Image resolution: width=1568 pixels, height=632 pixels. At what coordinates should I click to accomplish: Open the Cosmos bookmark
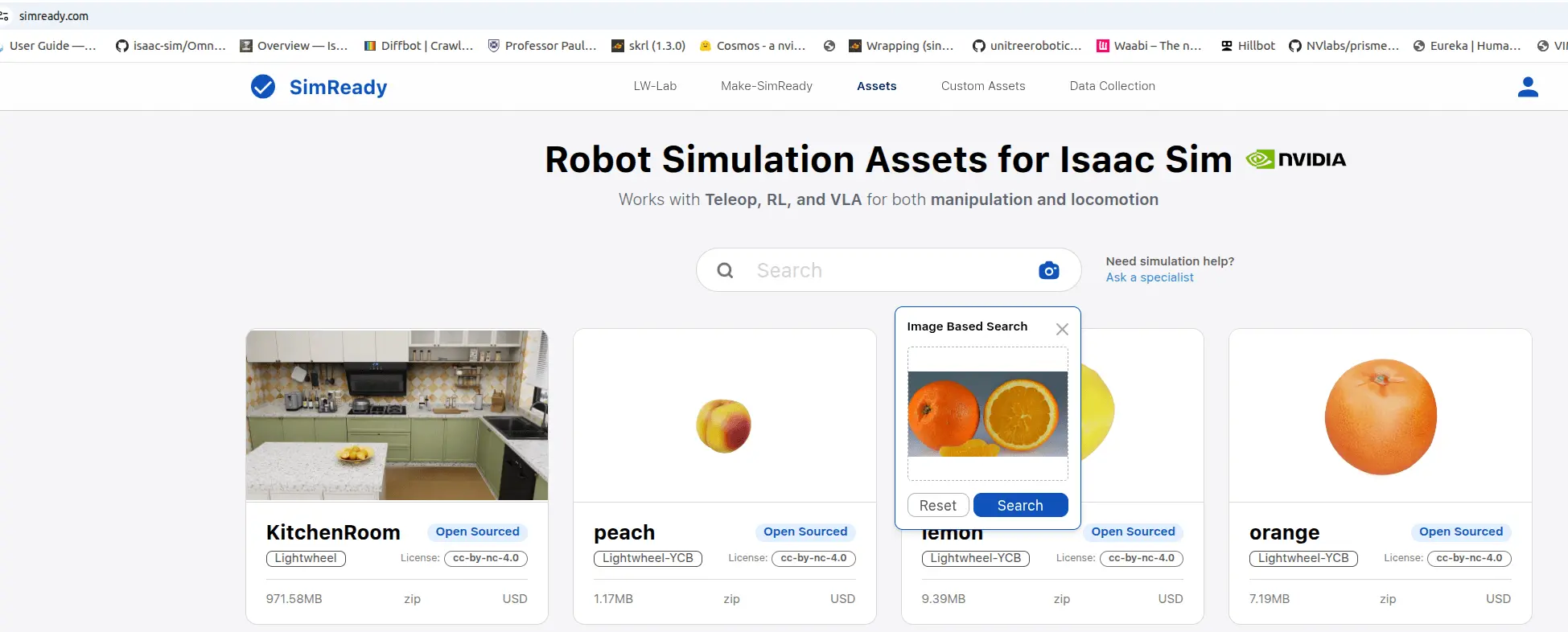tap(752, 46)
